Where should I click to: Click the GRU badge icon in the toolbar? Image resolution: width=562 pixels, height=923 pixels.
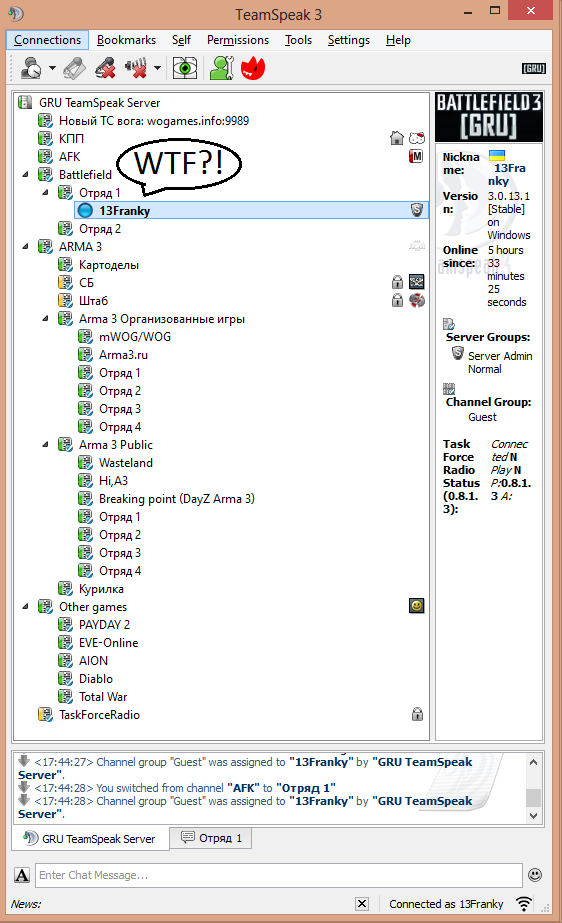pos(534,68)
